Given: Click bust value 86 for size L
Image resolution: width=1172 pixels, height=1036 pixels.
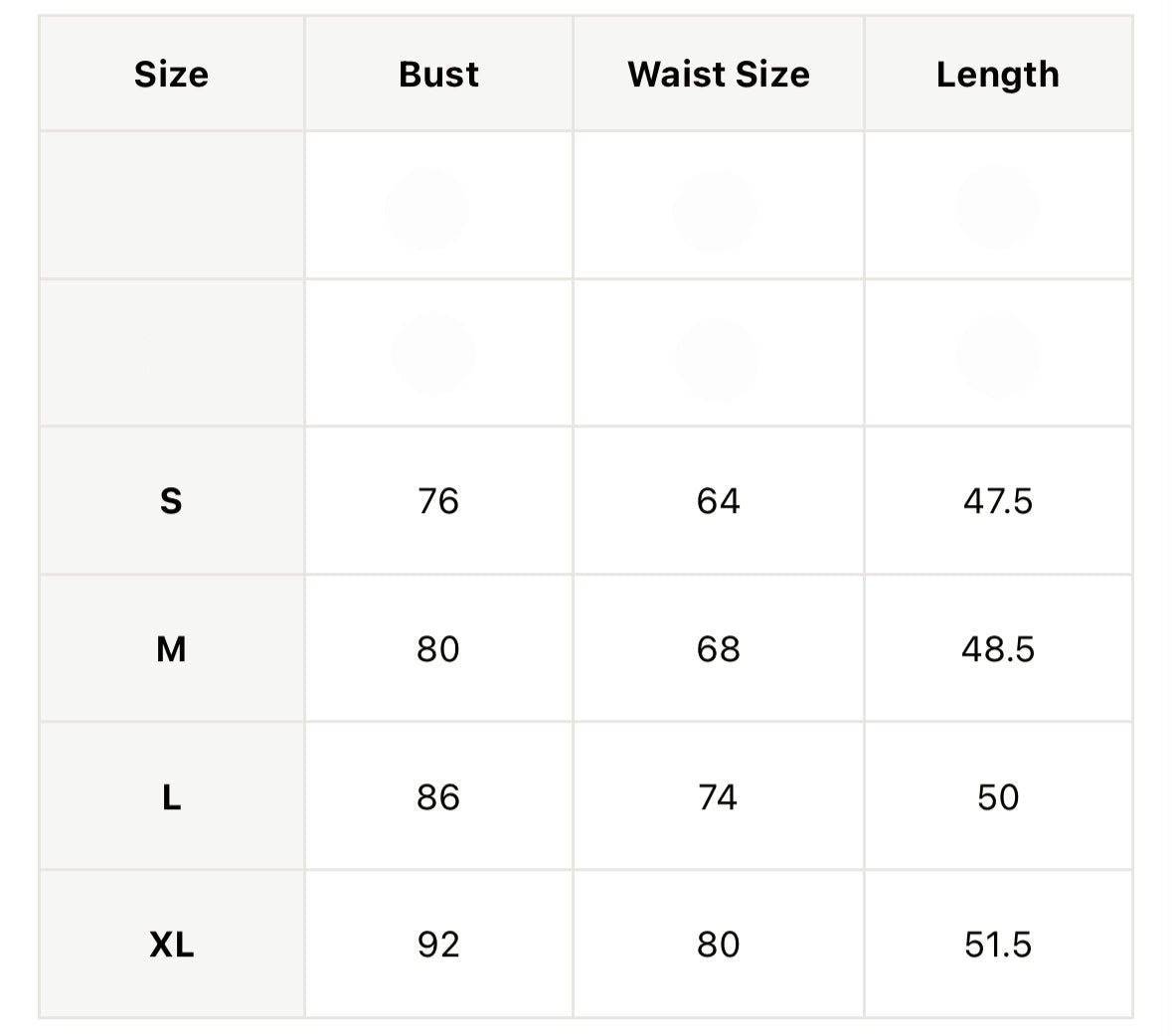Looking at the screenshot, I should [438, 797].
